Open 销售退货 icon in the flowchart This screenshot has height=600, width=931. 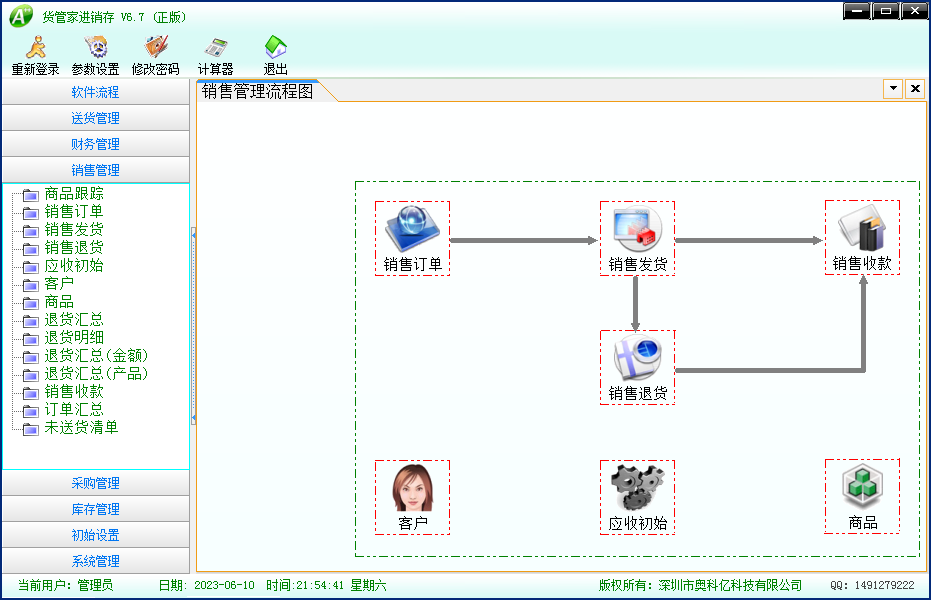pyautogui.click(x=638, y=358)
